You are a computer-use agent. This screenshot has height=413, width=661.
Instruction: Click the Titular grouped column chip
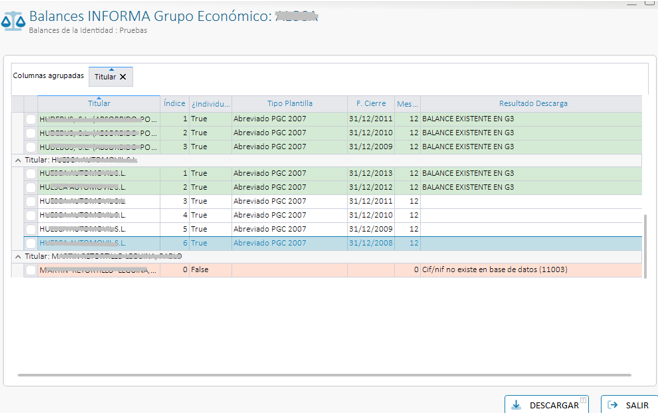pyautogui.click(x=110, y=77)
